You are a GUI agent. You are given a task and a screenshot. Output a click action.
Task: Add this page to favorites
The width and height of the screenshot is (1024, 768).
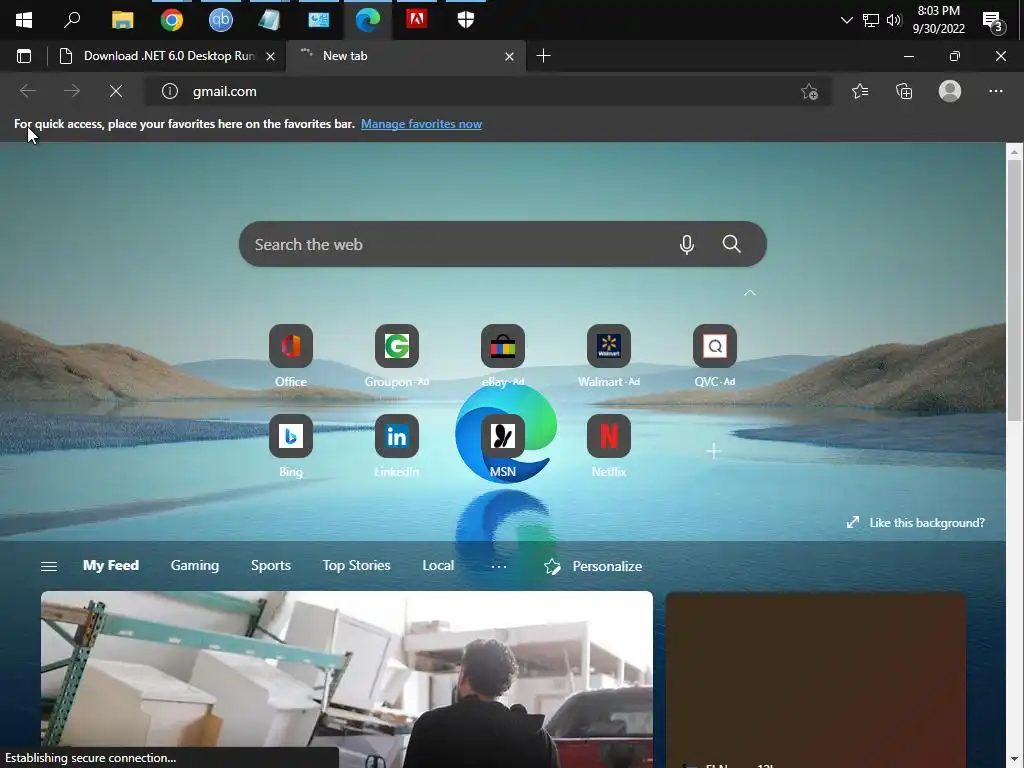point(809,92)
